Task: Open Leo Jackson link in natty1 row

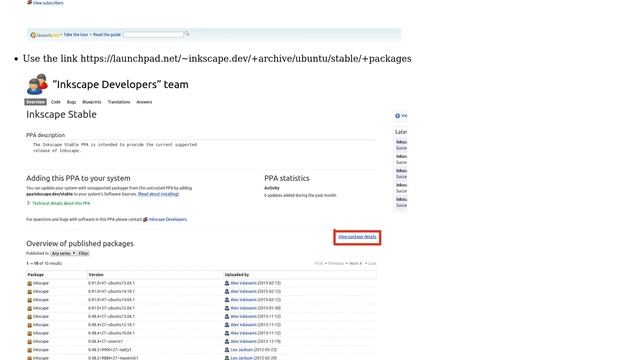Action: [242, 350]
